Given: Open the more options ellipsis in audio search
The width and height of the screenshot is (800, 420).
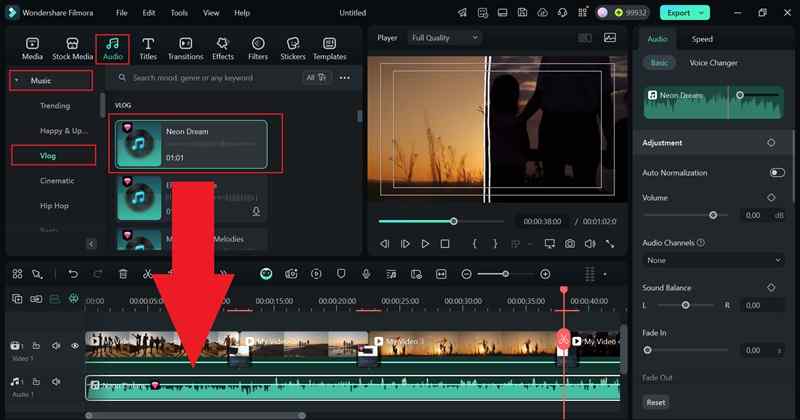Looking at the screenshot, I should tap(344, 78).
